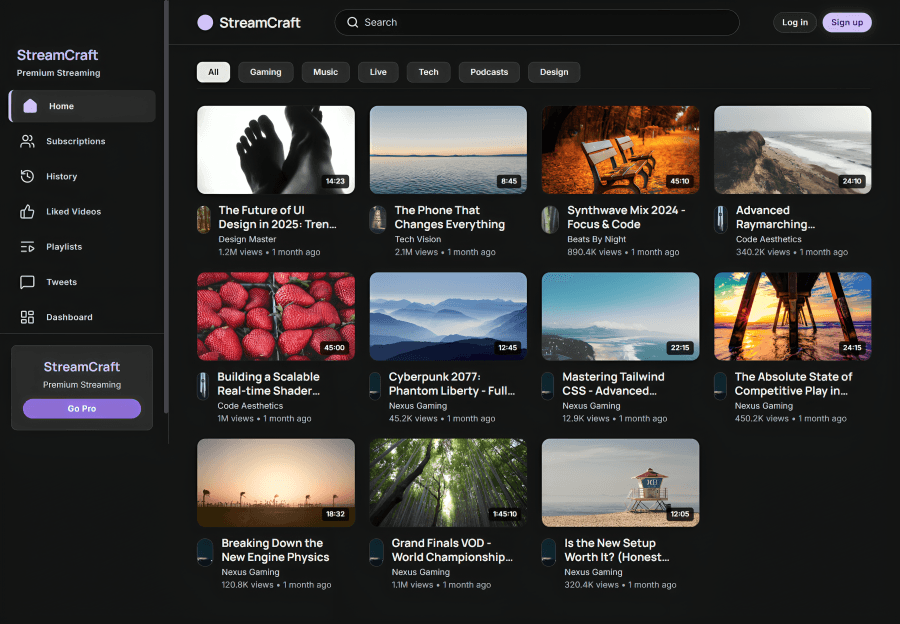The width and height of the screenshot is (900, 624).
Task: Open avatar beside Breaking Down the New Engine
Action: [205, 552]
